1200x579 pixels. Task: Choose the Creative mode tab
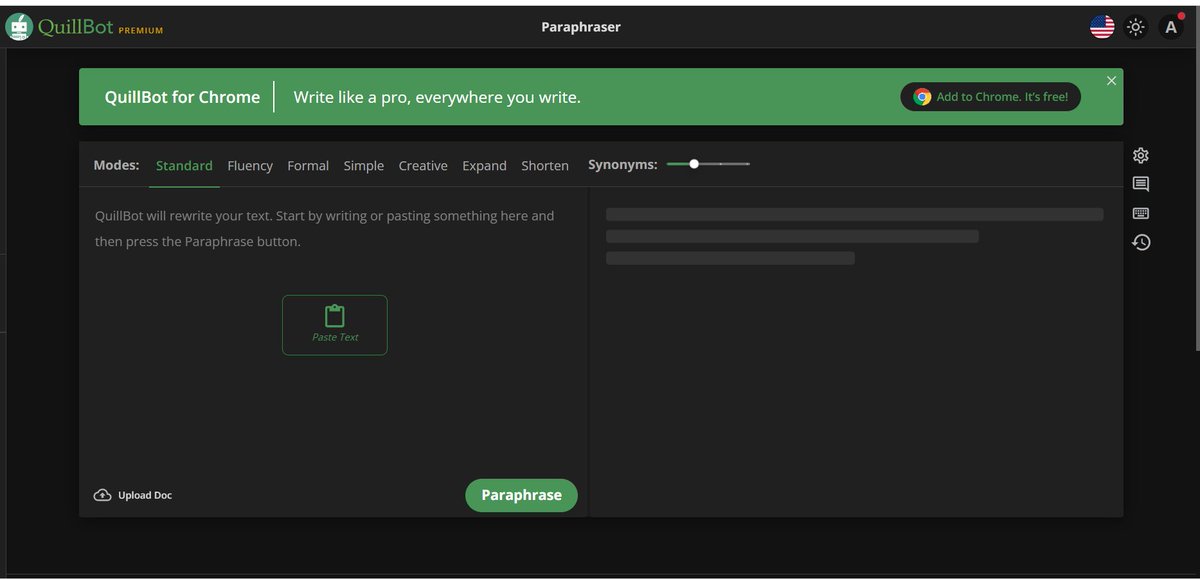point(423,166)
